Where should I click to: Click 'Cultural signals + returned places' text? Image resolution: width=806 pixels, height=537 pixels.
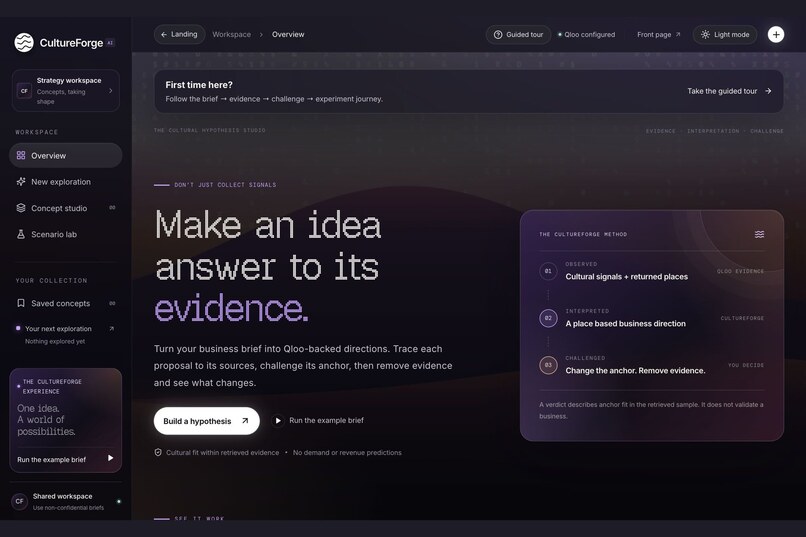click(x=626, y=276)
